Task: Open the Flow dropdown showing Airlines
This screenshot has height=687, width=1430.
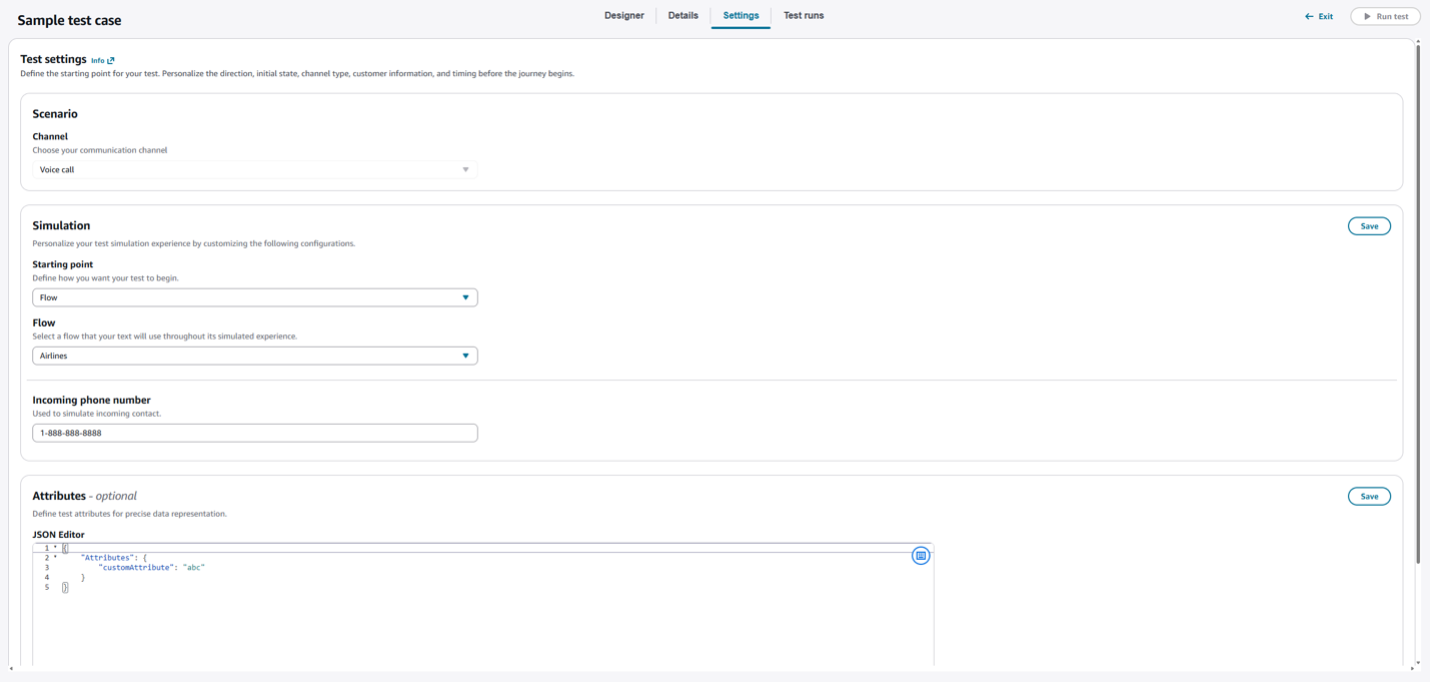Action: [x=254, y=356]
